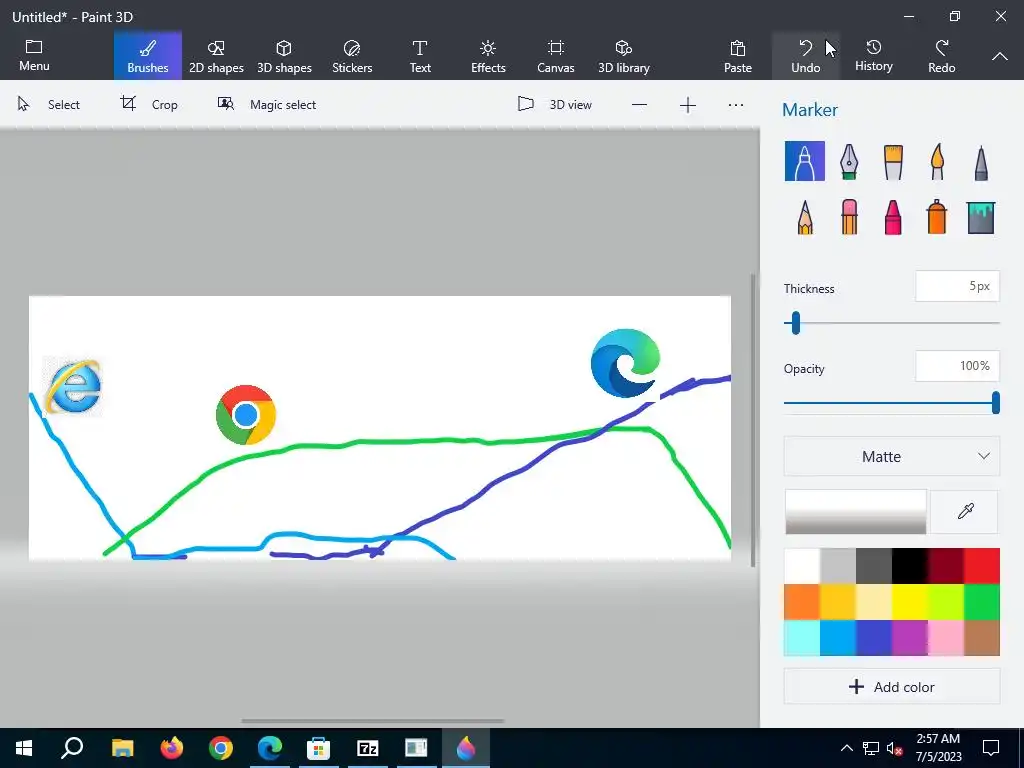The image size is (1024, 768).
Task: Open the notification center
Action: pyautogui.click(x=991, y=748)
